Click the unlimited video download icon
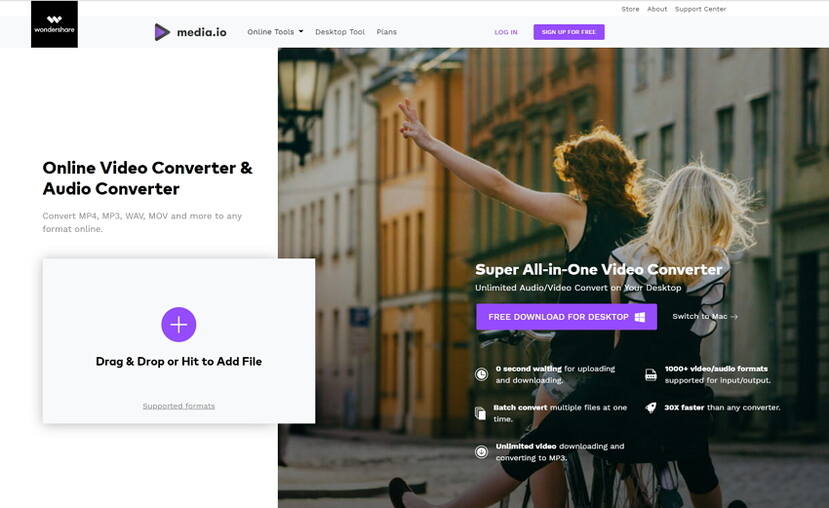Image resolution: width=829 pixels, height=508 pixels. click(x=481, y=452)
